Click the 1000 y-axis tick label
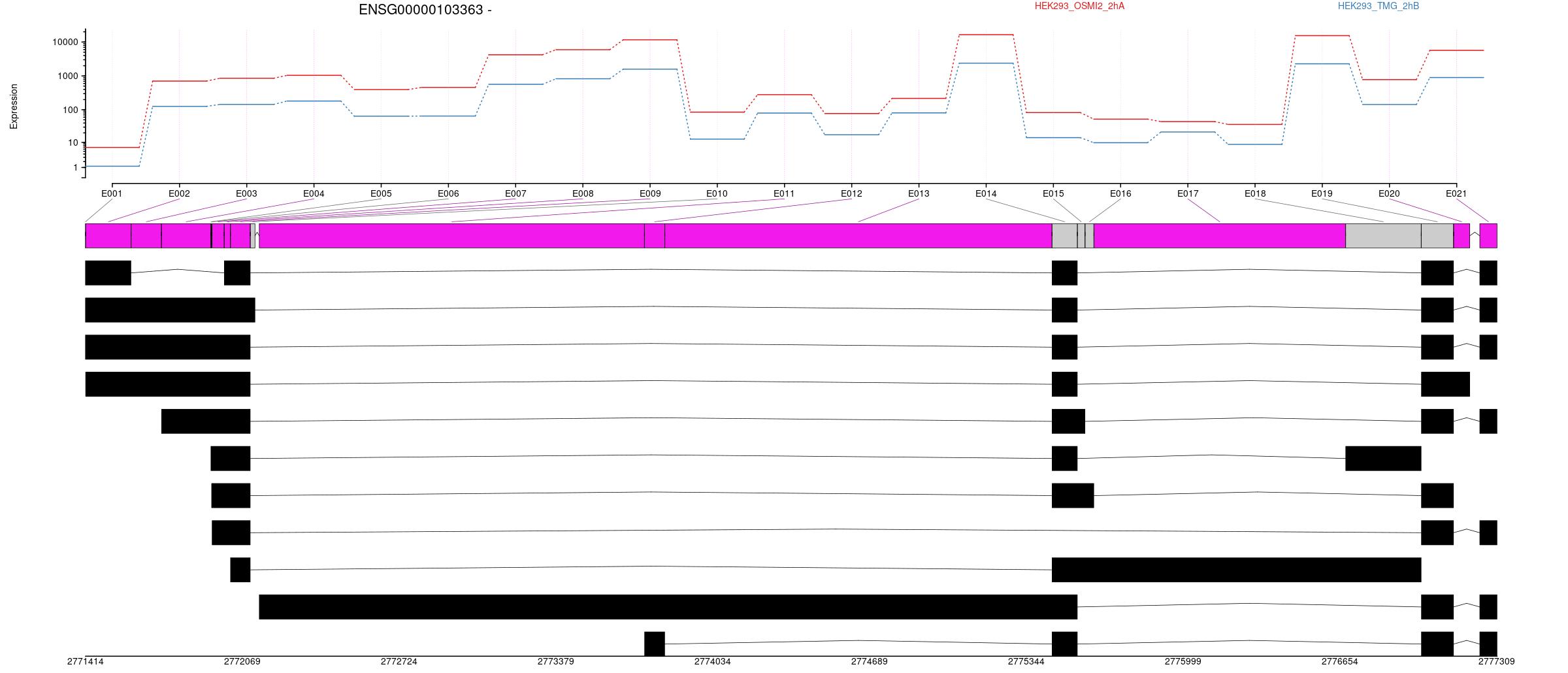Screen dimensions: 1568x673 click(67, 76)
